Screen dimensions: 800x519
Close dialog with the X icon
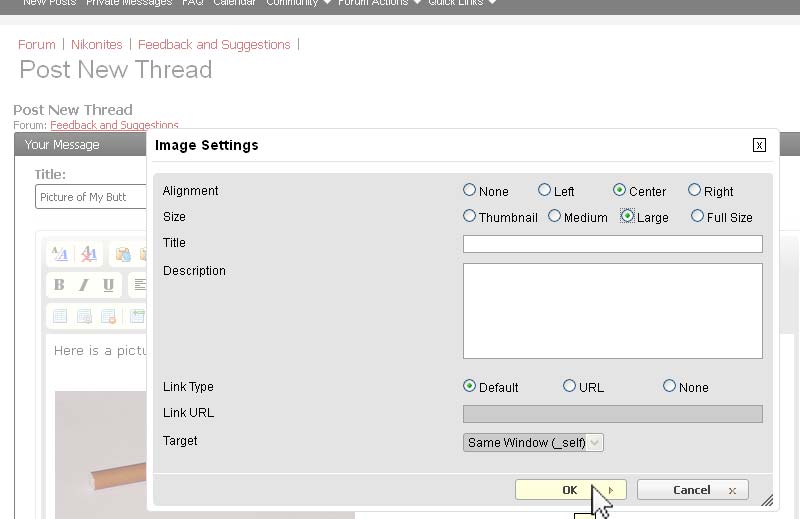759,145
